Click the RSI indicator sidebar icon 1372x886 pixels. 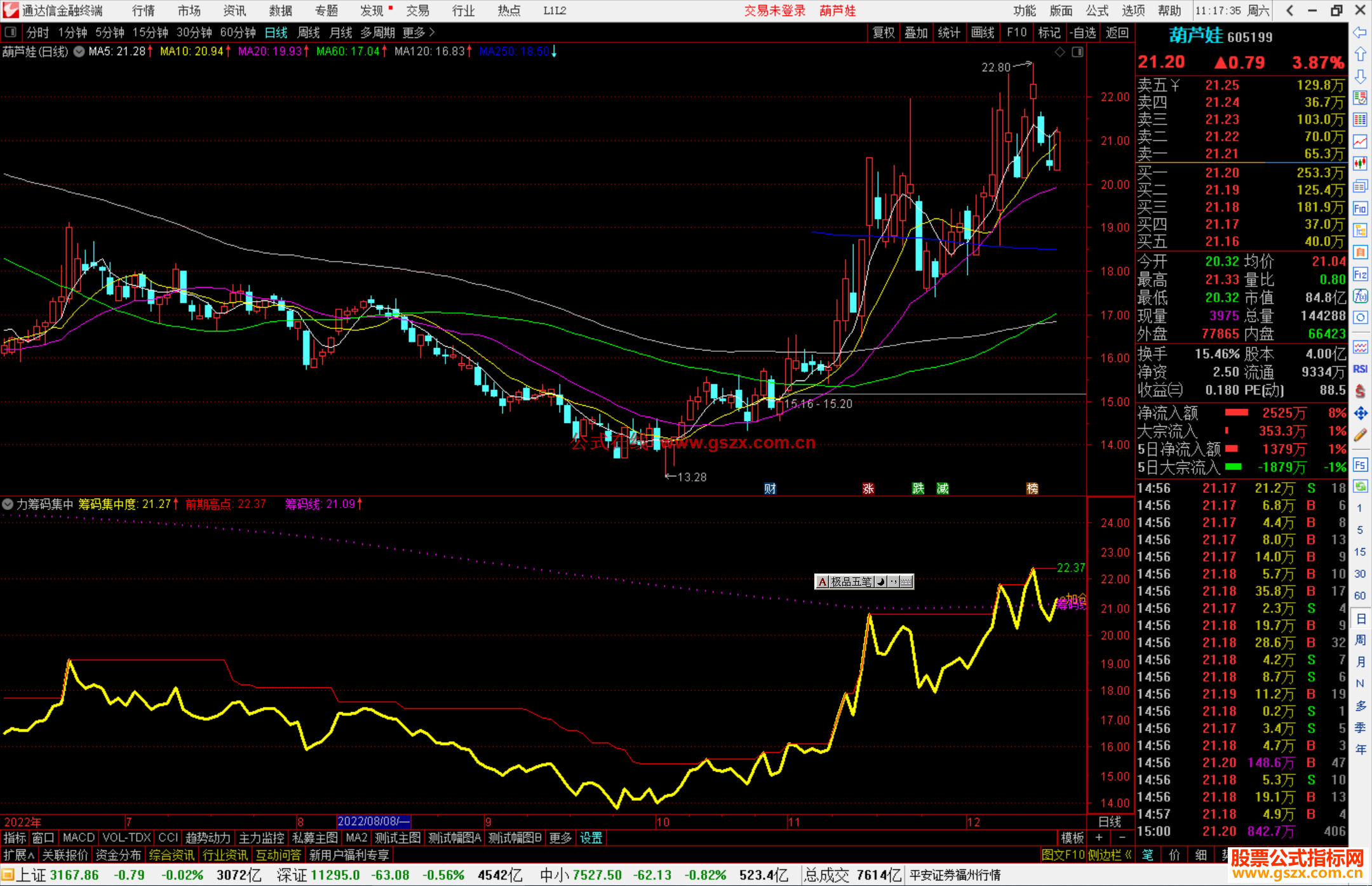click(x=1360, y=369)
